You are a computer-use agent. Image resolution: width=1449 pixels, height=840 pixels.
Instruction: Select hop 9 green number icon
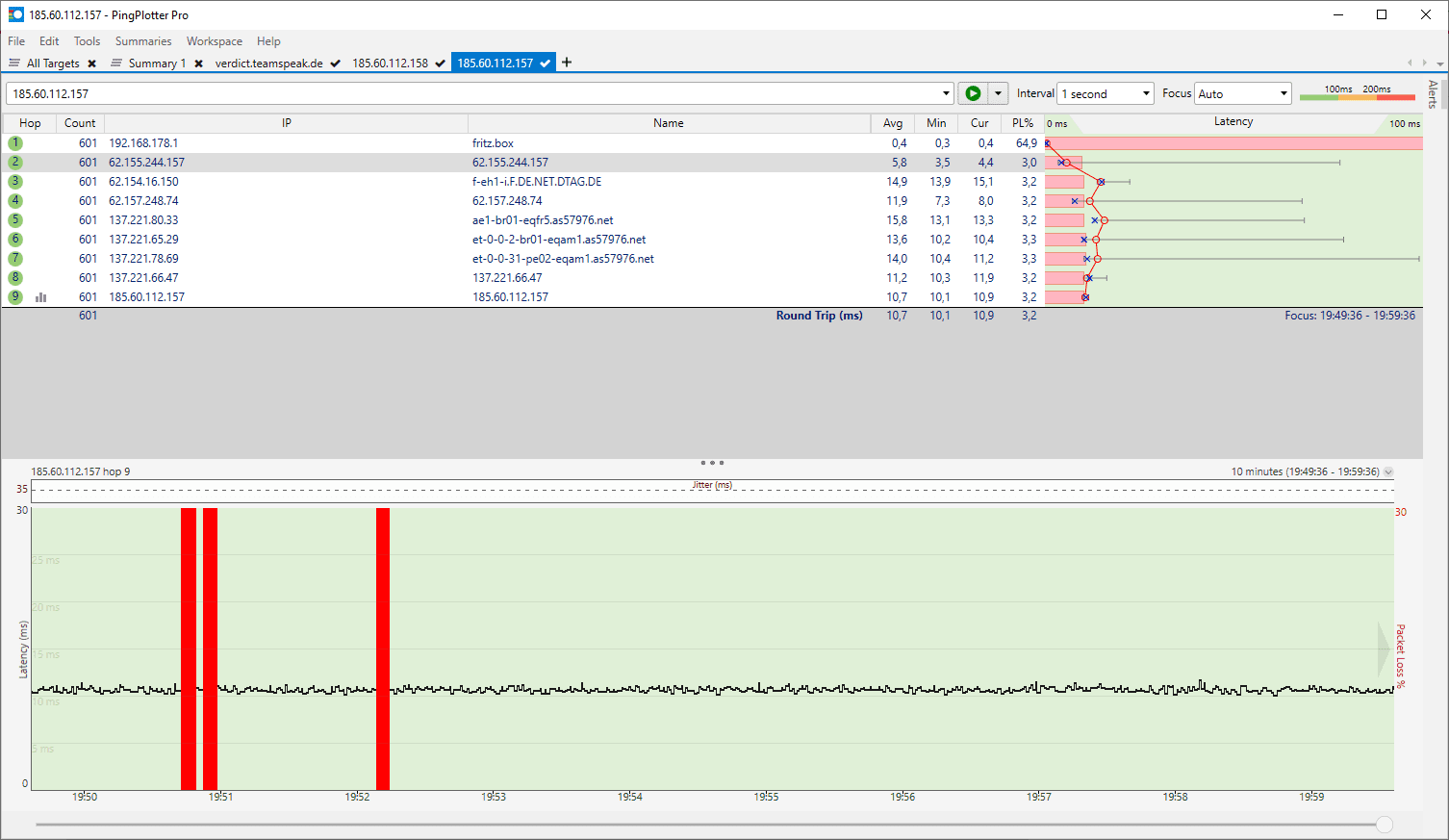15,296
